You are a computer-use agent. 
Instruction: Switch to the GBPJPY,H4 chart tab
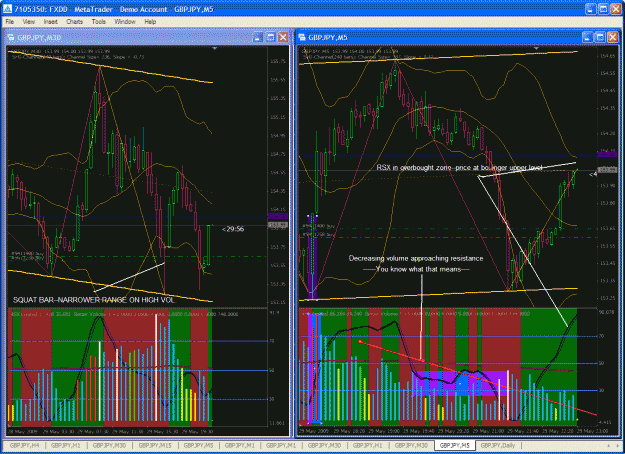(24, 445)
